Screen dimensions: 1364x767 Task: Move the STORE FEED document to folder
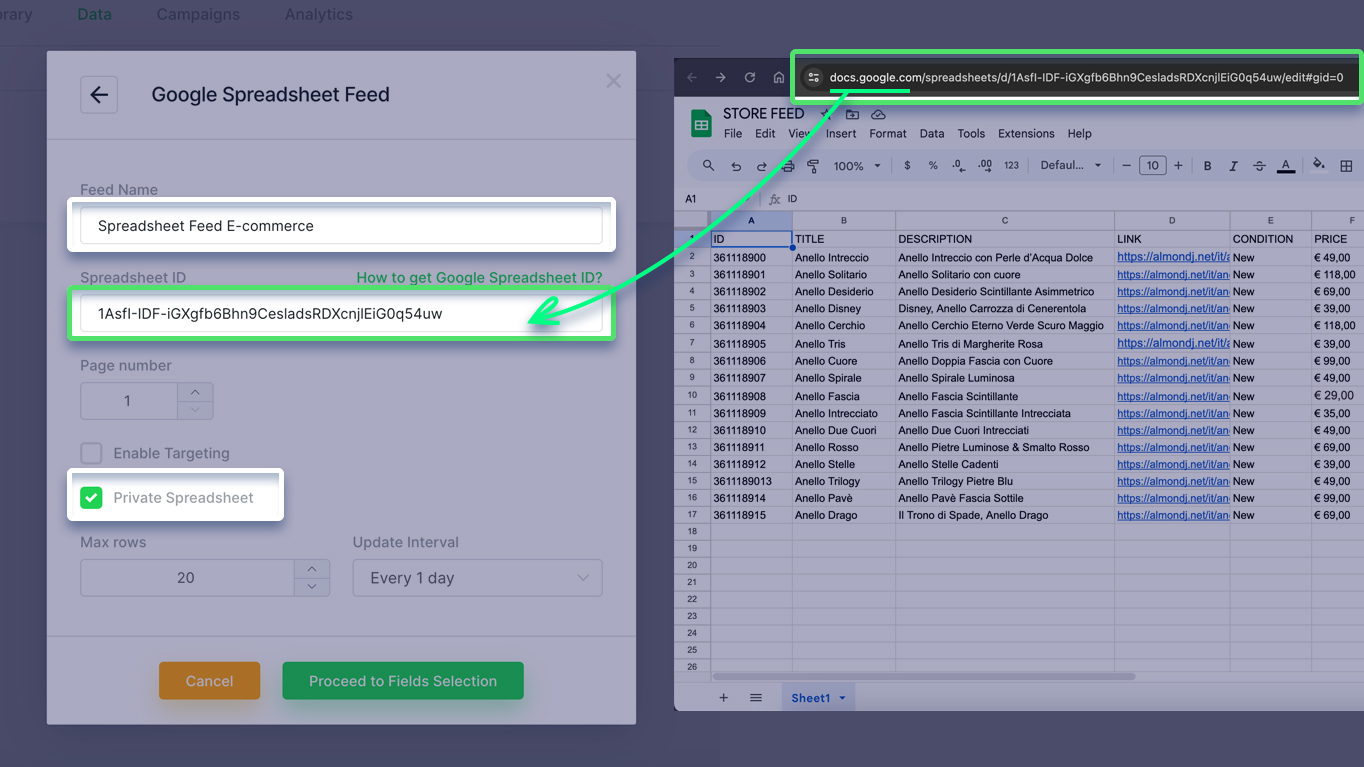852,114
